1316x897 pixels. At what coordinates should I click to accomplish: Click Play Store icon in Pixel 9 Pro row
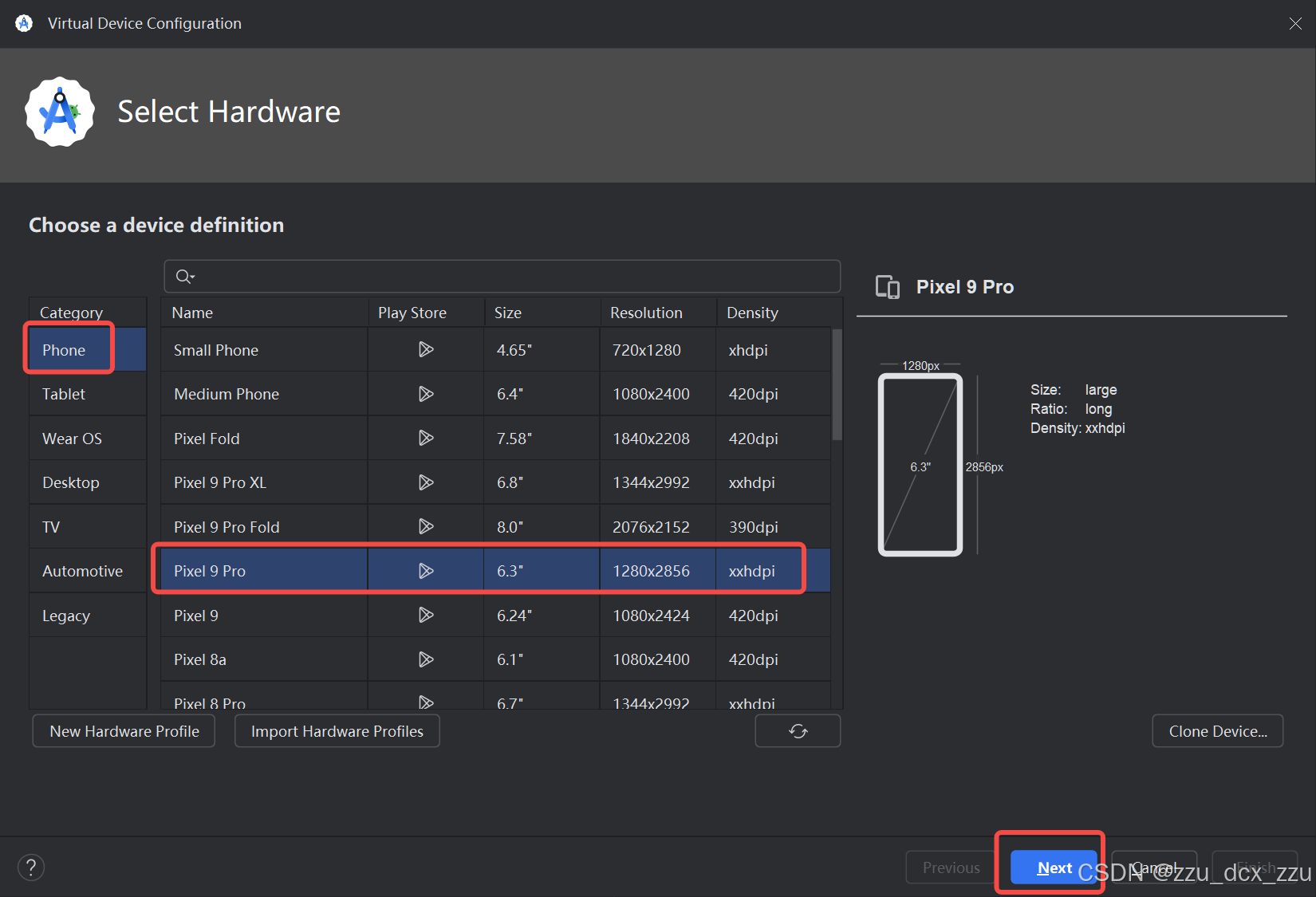click(426, 571)
